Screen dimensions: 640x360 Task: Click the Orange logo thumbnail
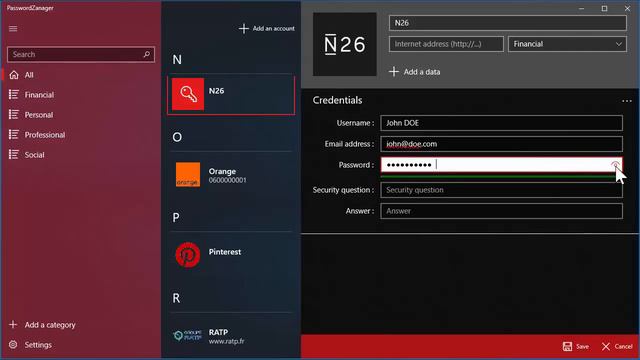click(188, 175)
